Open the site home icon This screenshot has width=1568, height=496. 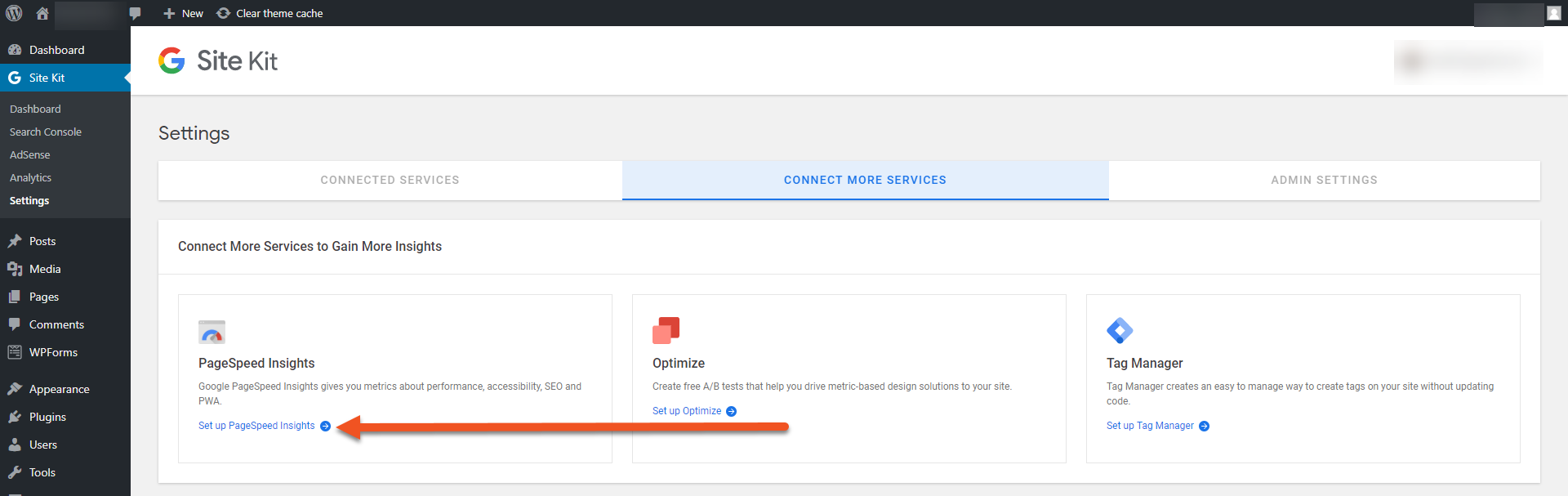click(x=42, y=13)
